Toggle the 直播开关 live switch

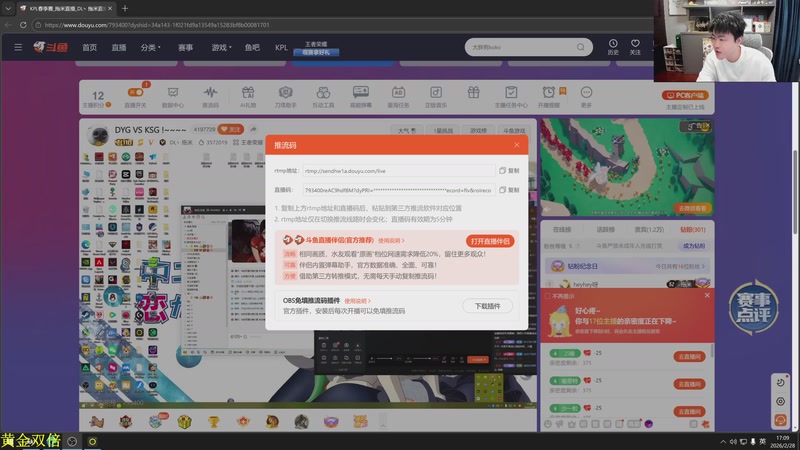point(135,97)
